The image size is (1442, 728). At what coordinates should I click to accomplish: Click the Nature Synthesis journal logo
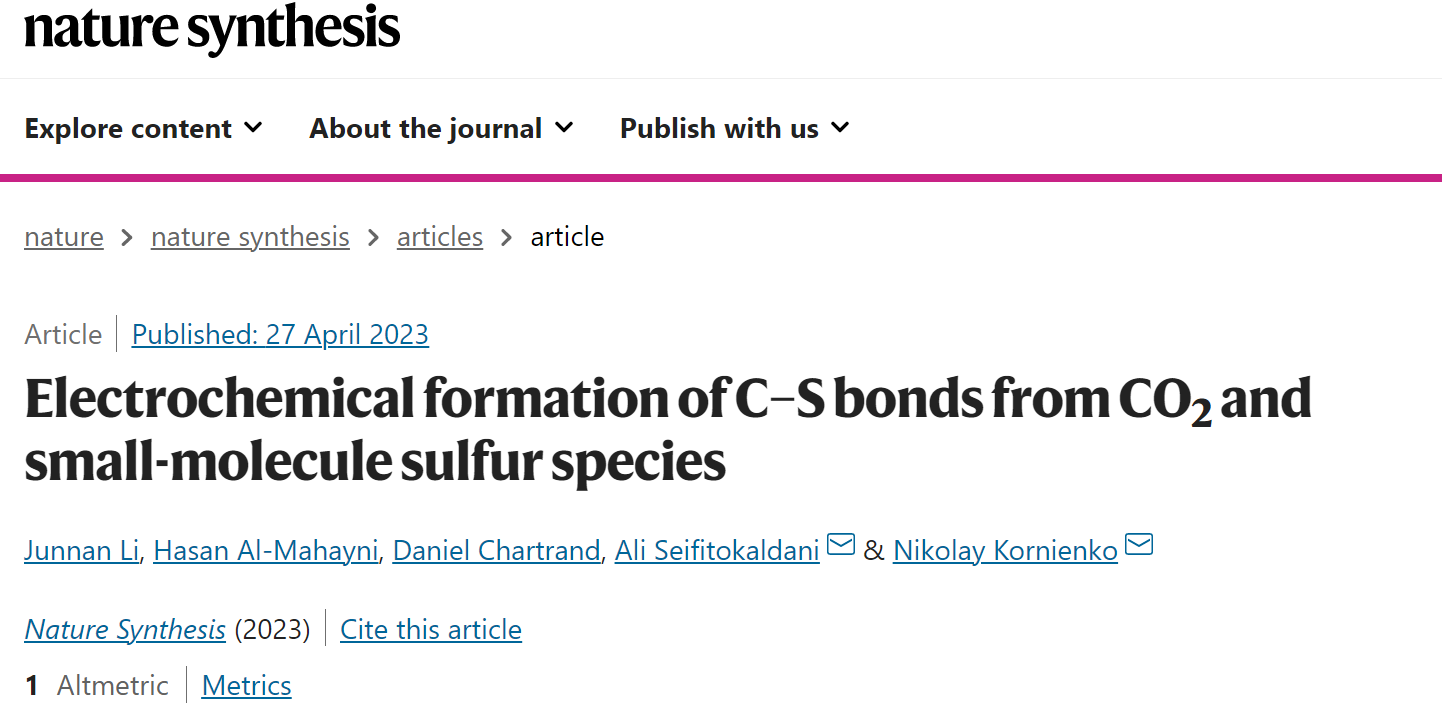(x=212, y=27)
